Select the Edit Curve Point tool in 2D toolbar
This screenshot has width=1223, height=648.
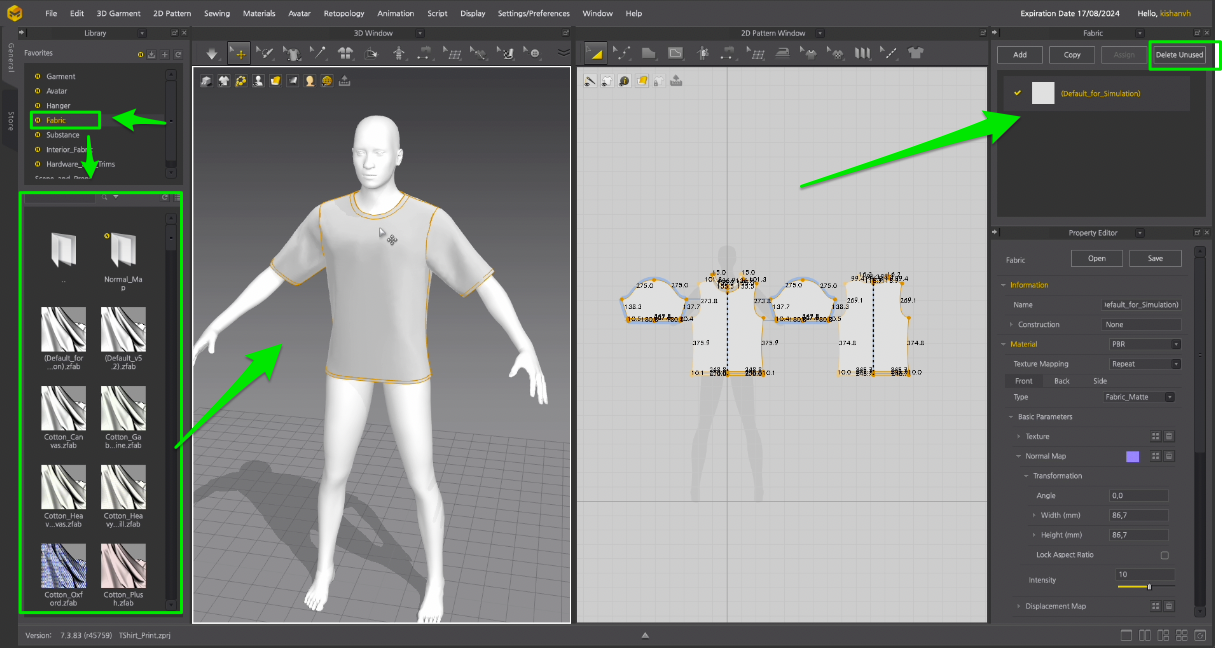pyautogui.click(x=623, y=52)
